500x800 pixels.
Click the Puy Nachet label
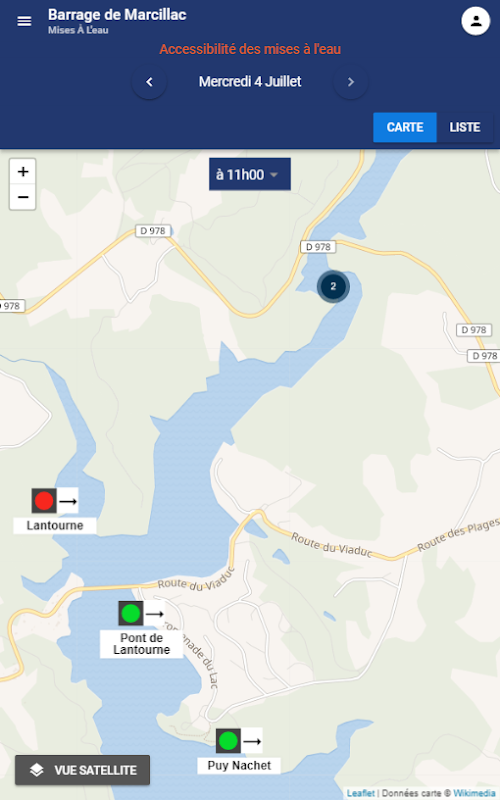[x=239, y=765]
